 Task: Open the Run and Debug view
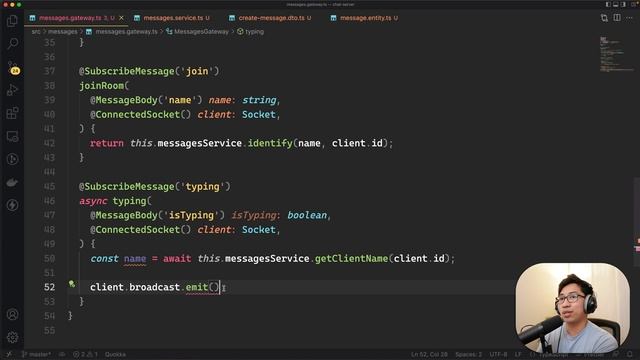(x=12, y=90)
